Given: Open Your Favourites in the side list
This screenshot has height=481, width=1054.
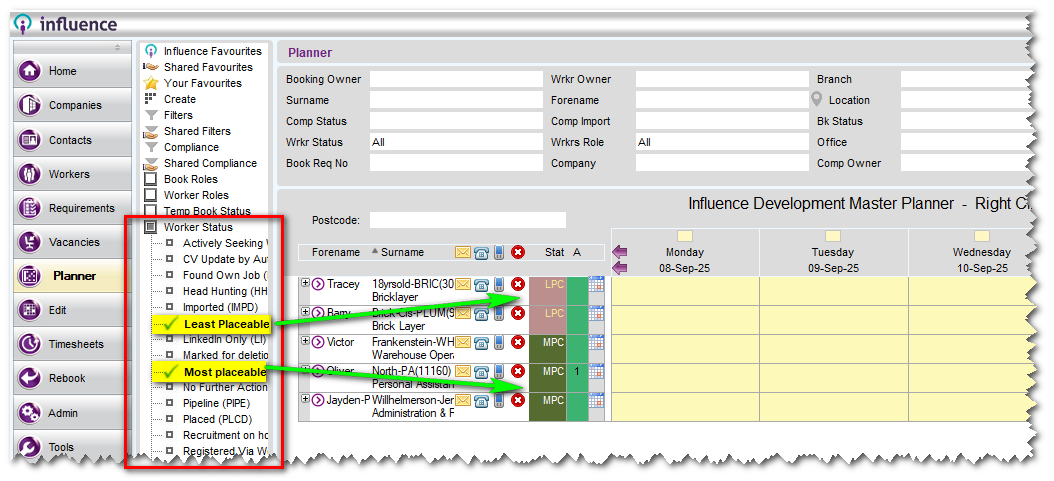Looking at the screenshot, I should pos(202,83).
